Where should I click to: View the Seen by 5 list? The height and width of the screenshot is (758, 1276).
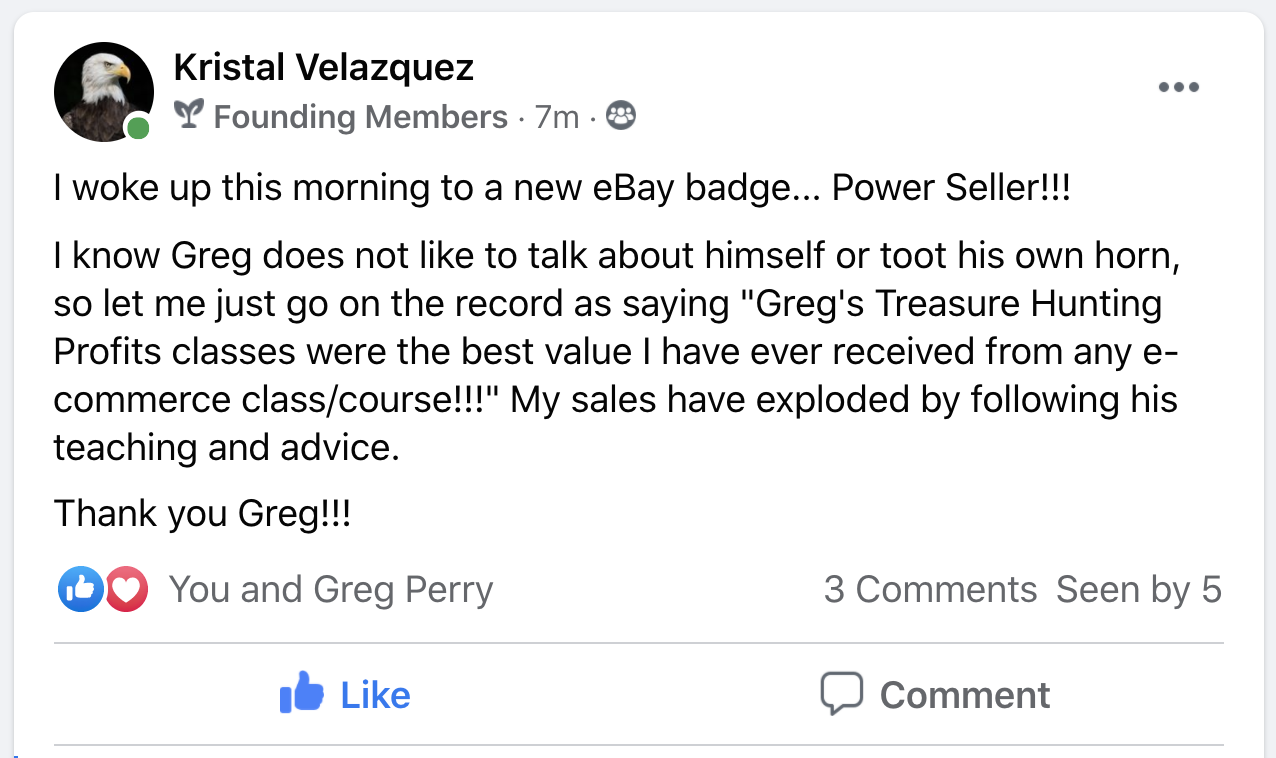pyautogui.click(x=1138, y=590)
